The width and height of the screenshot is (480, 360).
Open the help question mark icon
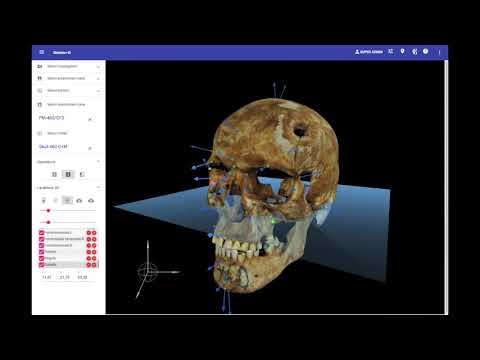pos(426,51)
